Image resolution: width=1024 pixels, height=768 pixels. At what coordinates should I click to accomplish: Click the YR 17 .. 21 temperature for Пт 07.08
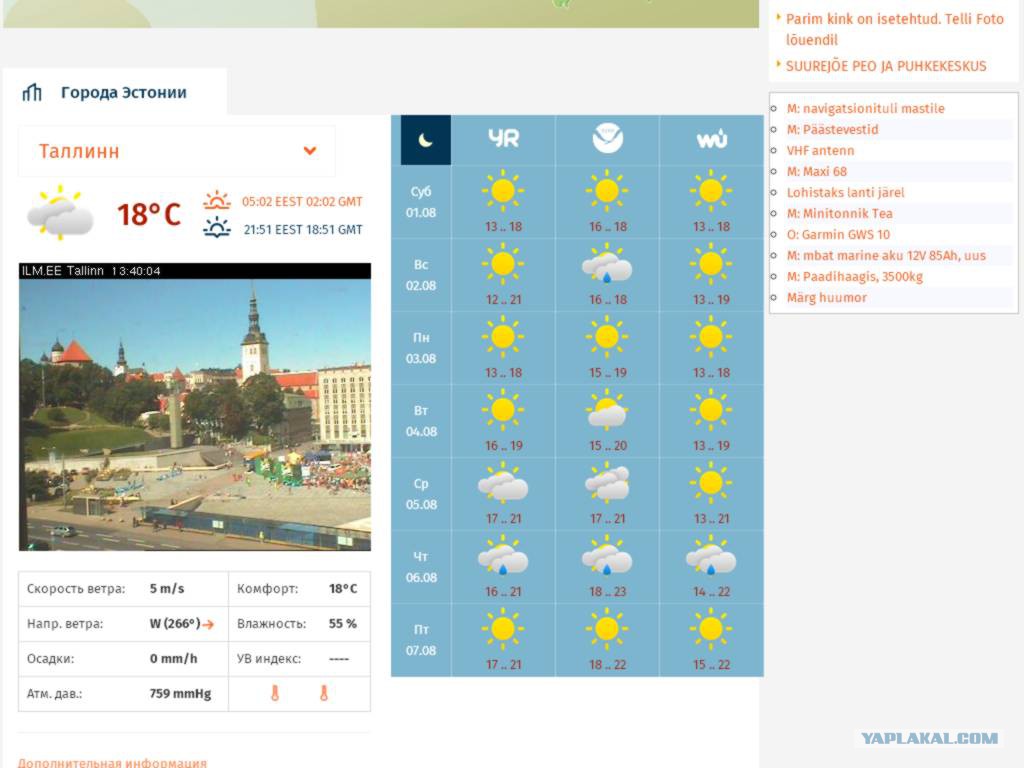point(503,664)
